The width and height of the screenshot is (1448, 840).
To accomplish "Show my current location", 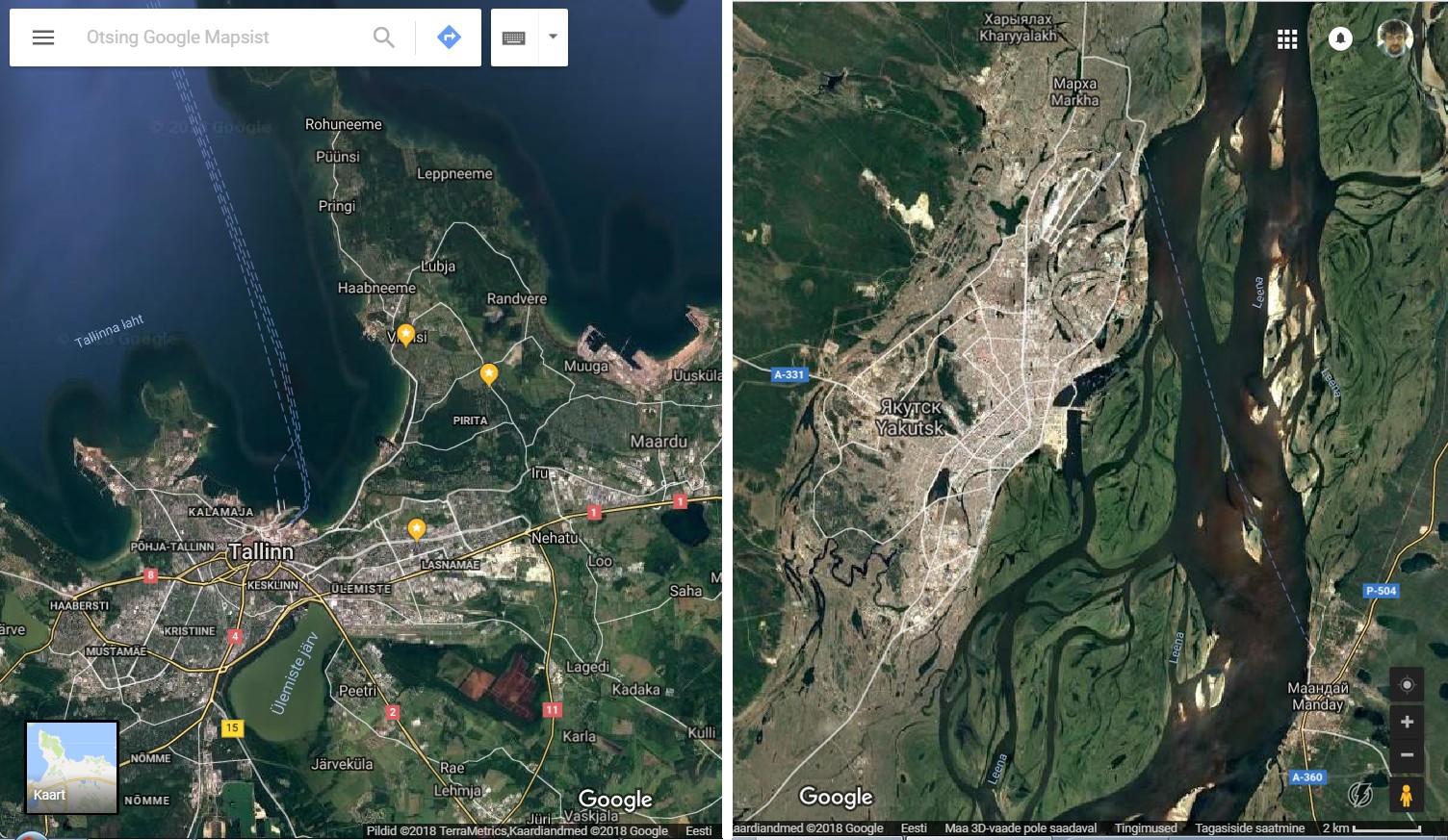I will click(1407, 685).
